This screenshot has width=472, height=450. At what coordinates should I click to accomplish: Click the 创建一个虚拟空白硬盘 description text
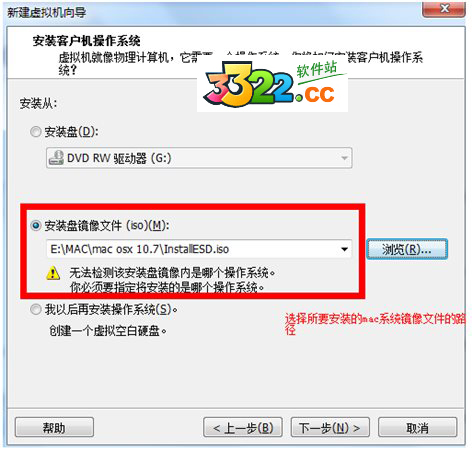(x=108, y=331)
